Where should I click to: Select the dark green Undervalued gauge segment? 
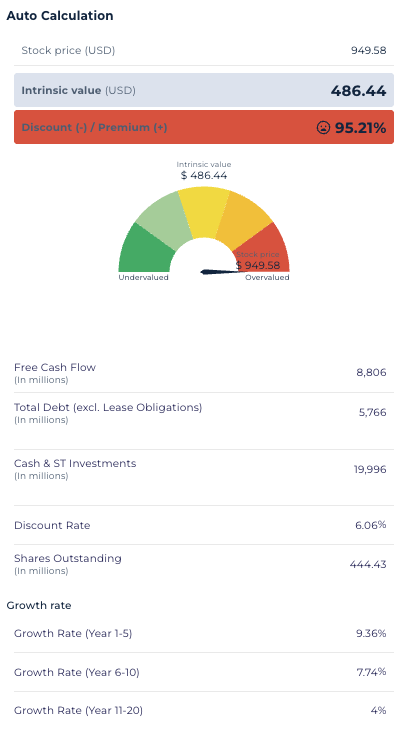point(146,249)
